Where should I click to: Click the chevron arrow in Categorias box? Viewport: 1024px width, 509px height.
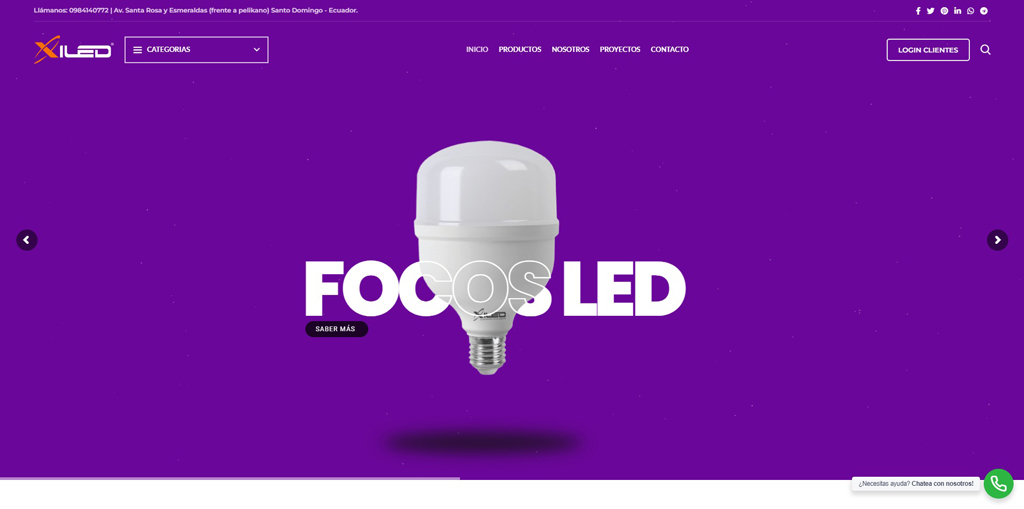[257, 50]
